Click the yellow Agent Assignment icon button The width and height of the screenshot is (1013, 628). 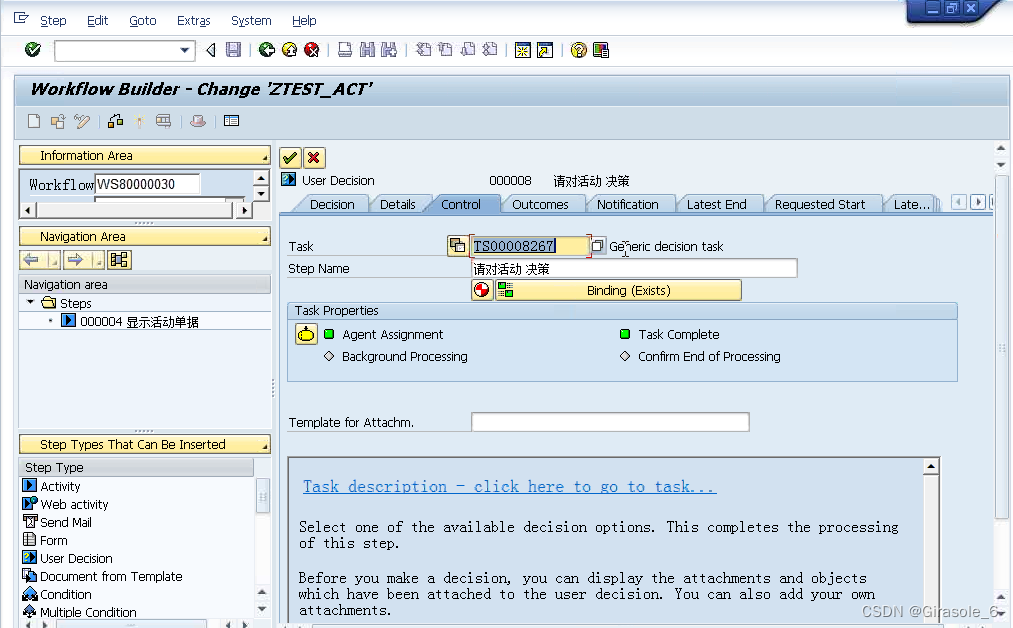pos(306,334)
